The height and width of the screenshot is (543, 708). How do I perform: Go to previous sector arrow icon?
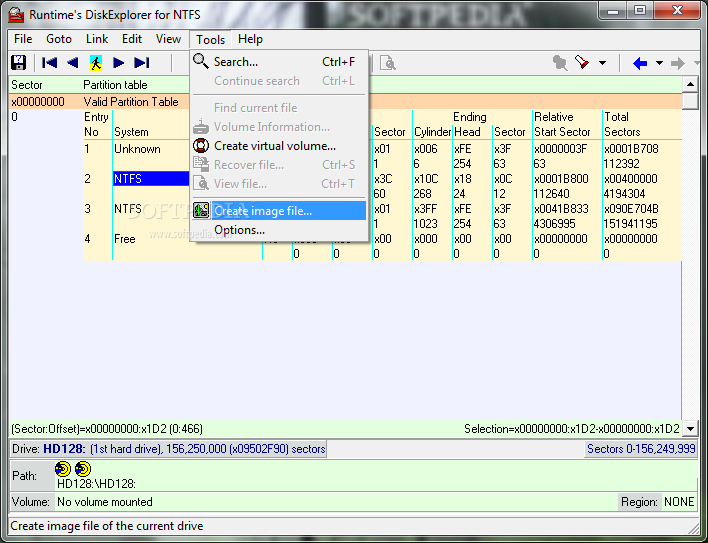pos(72,63)
